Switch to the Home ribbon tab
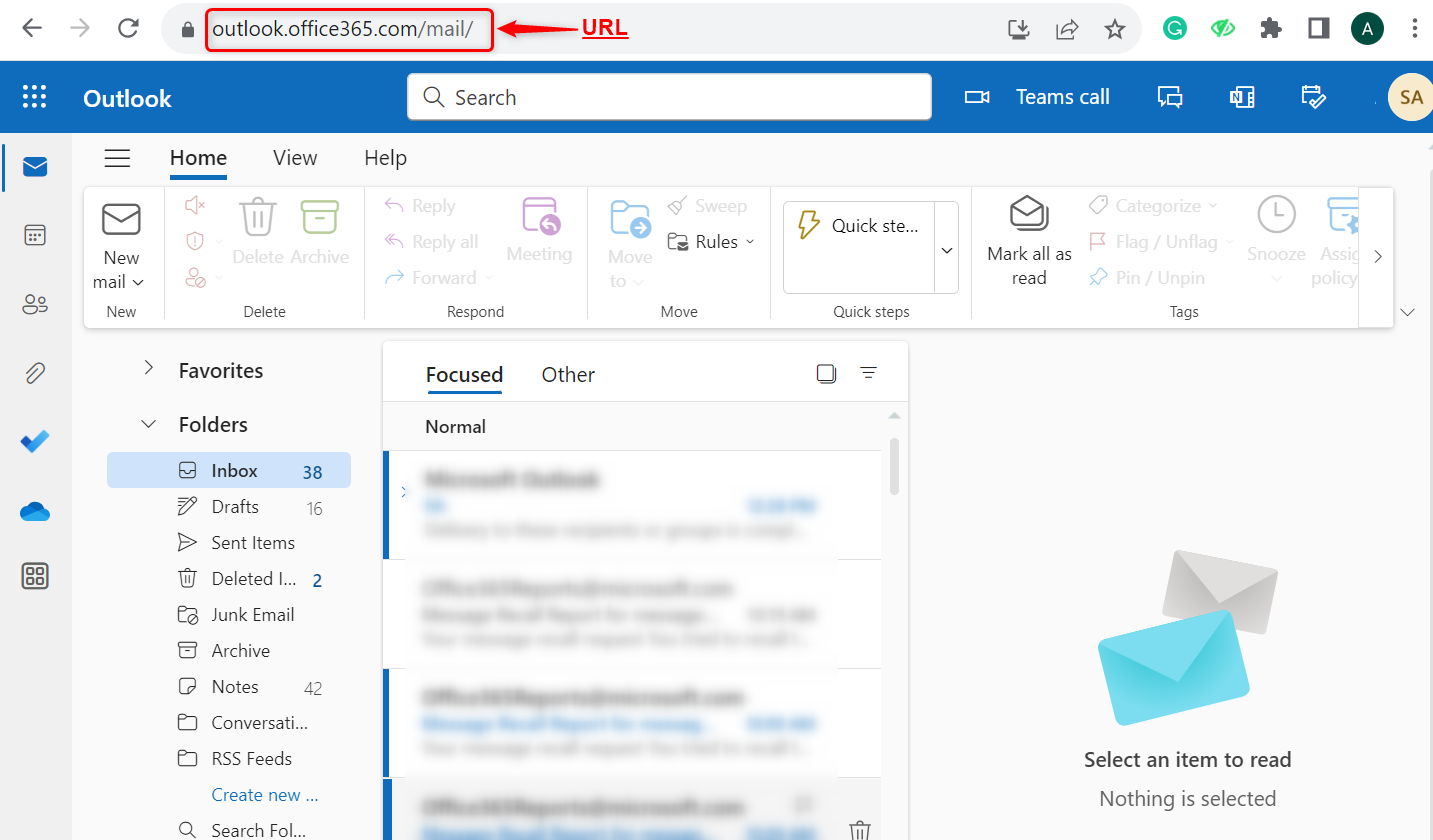 (x=198, y=158)
